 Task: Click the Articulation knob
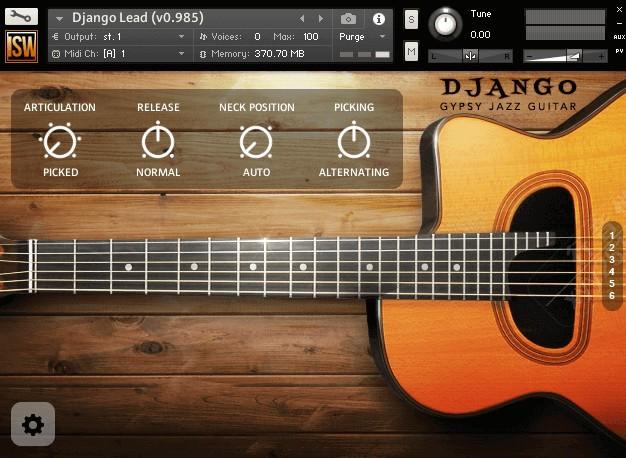(x=60, y=141)
